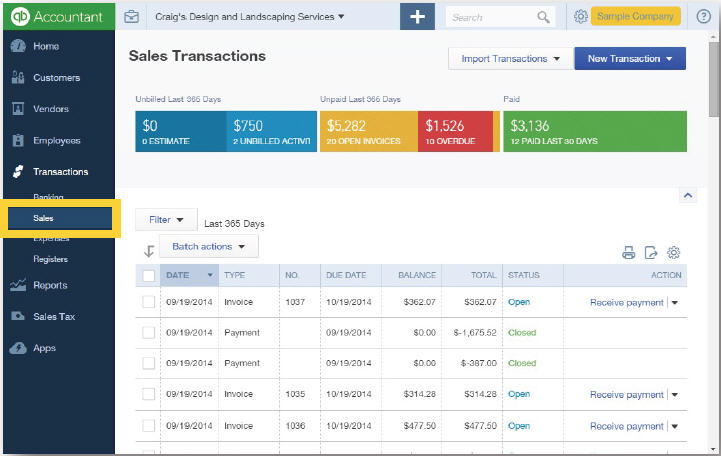Select the checkbox for invoice 1035 row

point(149,395)
